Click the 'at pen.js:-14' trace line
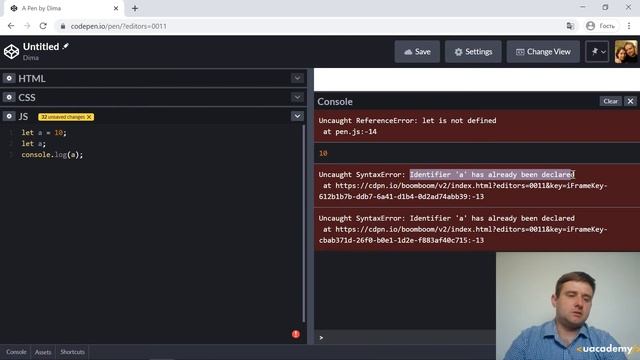The width and height of the screenshot is (640, 360). tap(350, 131)
